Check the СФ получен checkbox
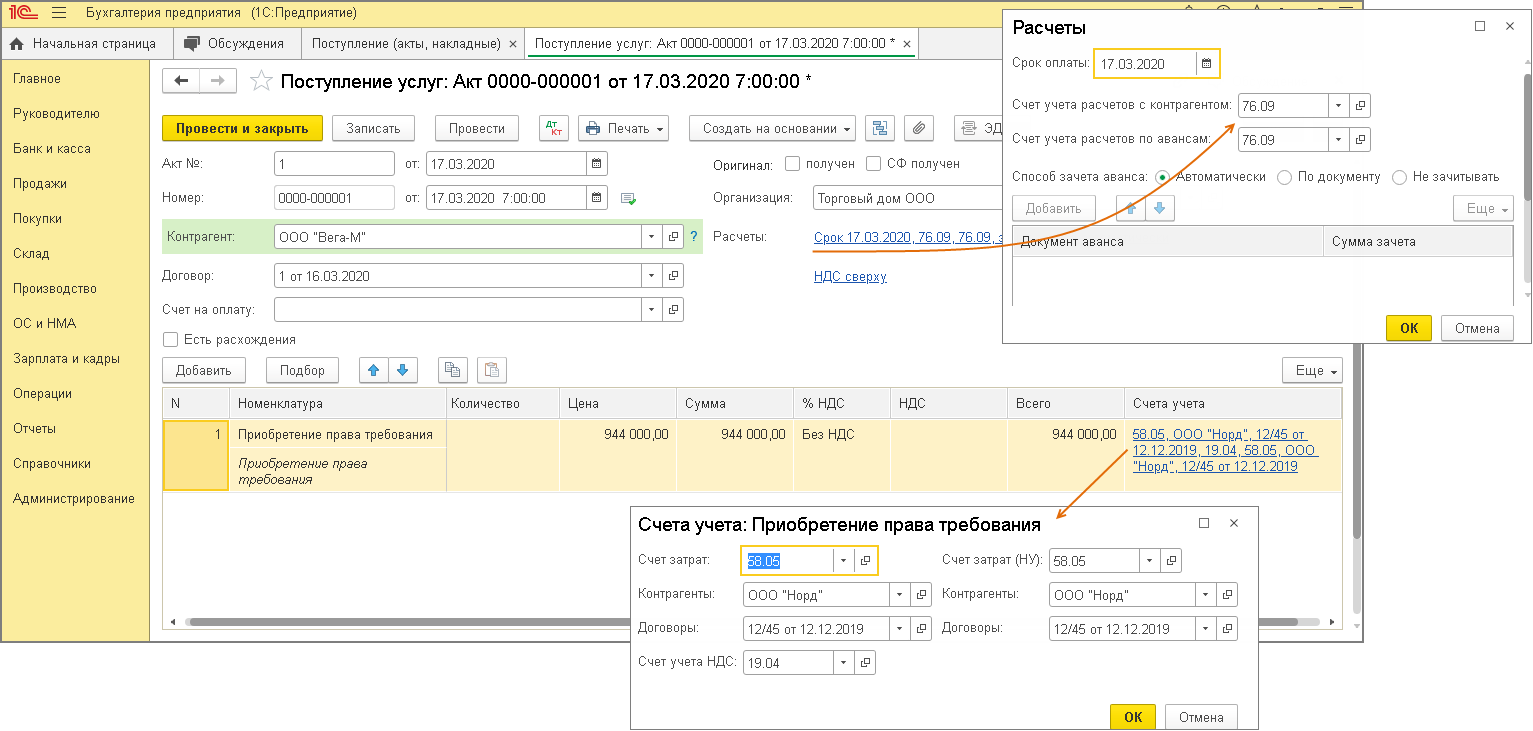 (x=874, y=164)
